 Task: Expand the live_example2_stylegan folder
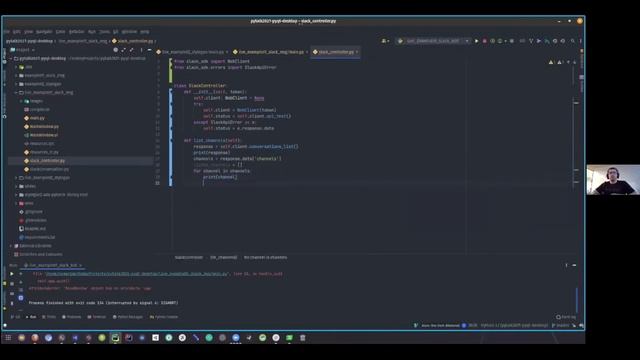click(x=17, y=84)
